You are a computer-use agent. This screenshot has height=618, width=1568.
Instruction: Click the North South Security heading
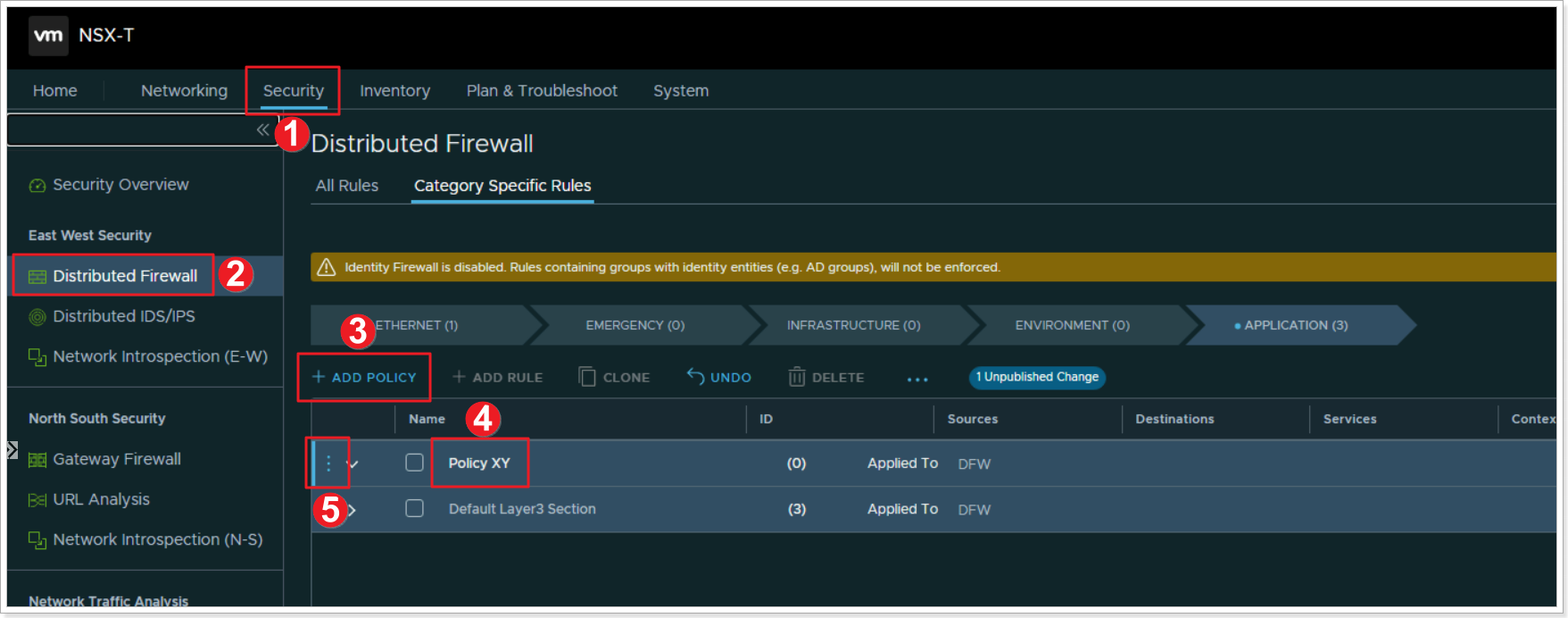[x=97, y=419]
